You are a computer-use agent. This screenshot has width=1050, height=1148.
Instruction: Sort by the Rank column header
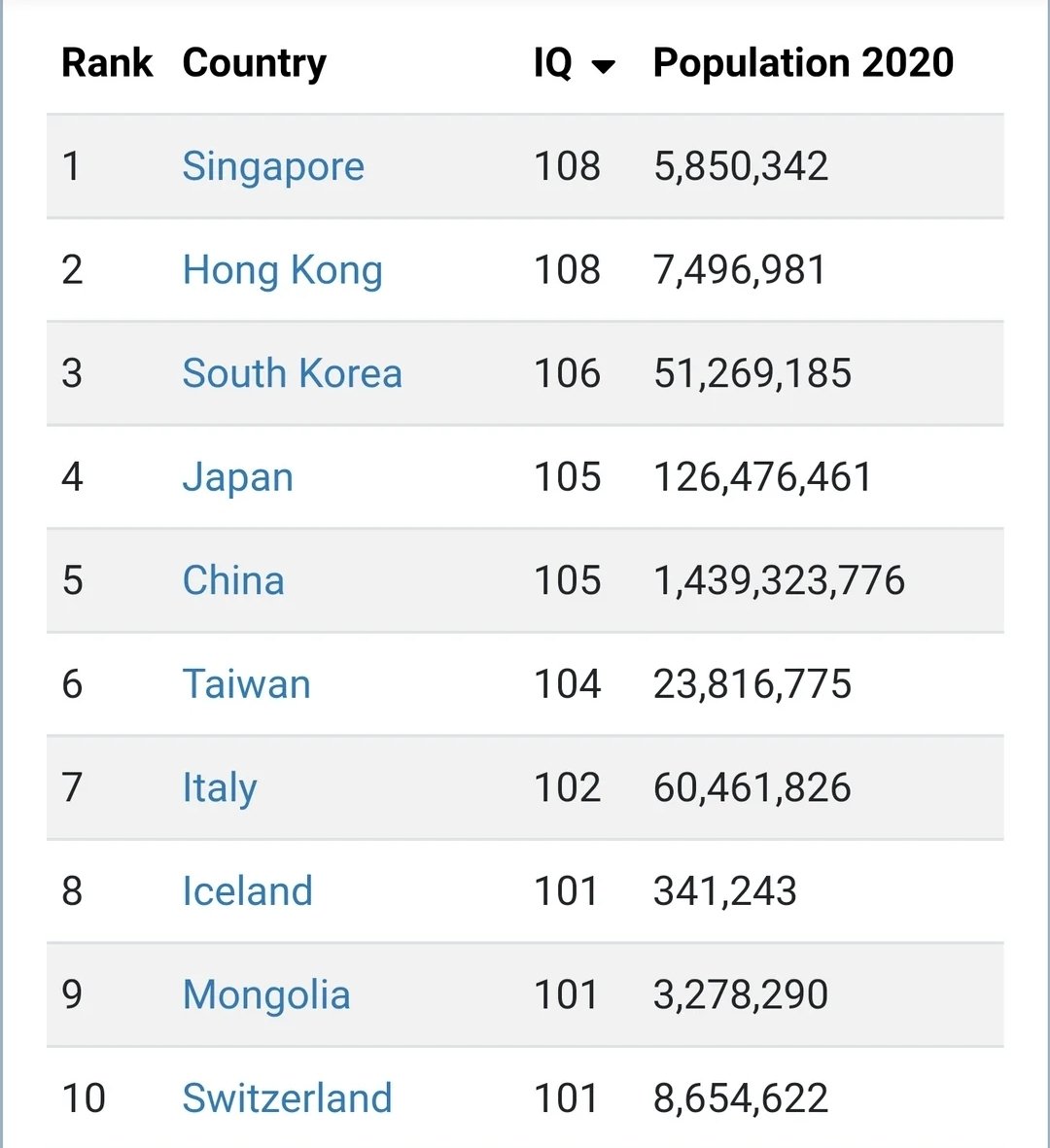(x=107, y=62)
